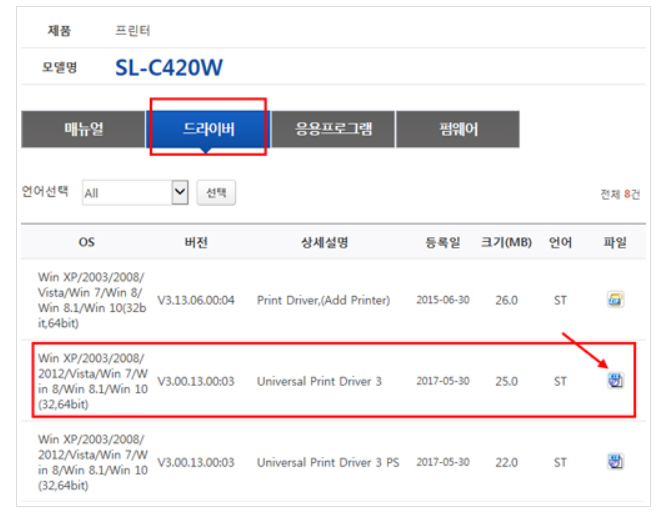Switch to the 응용프로그램 tab
Viewport: 656px width, 518px height.
coord(333,129)
